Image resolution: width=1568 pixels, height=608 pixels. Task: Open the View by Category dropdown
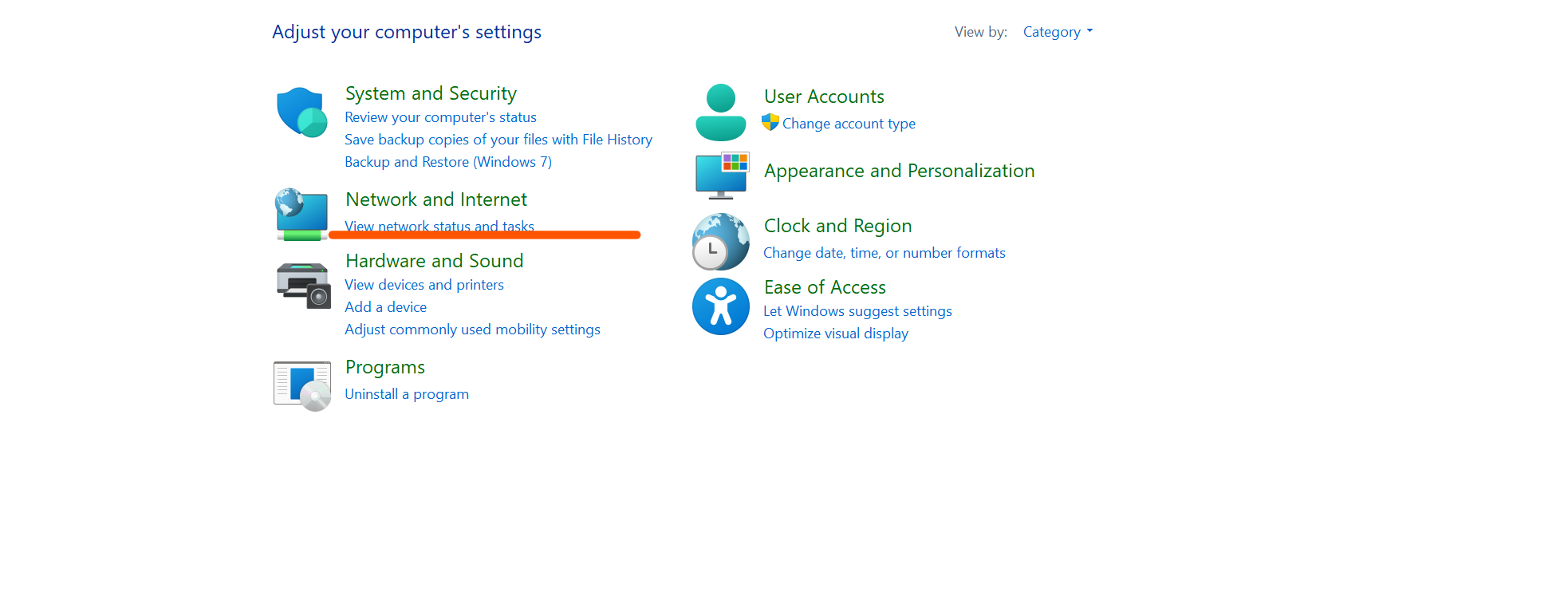pyautogui.click(x=1058, y=32)
